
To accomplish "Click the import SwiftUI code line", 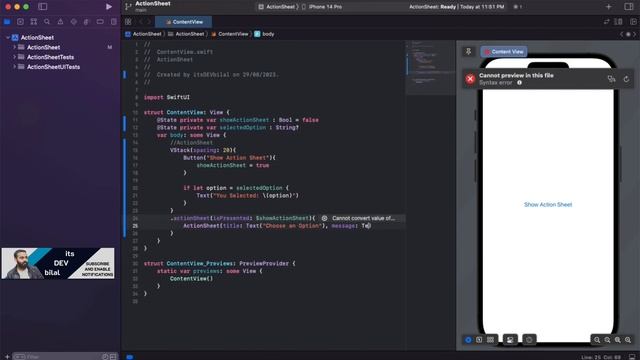I will pos(167,97).
